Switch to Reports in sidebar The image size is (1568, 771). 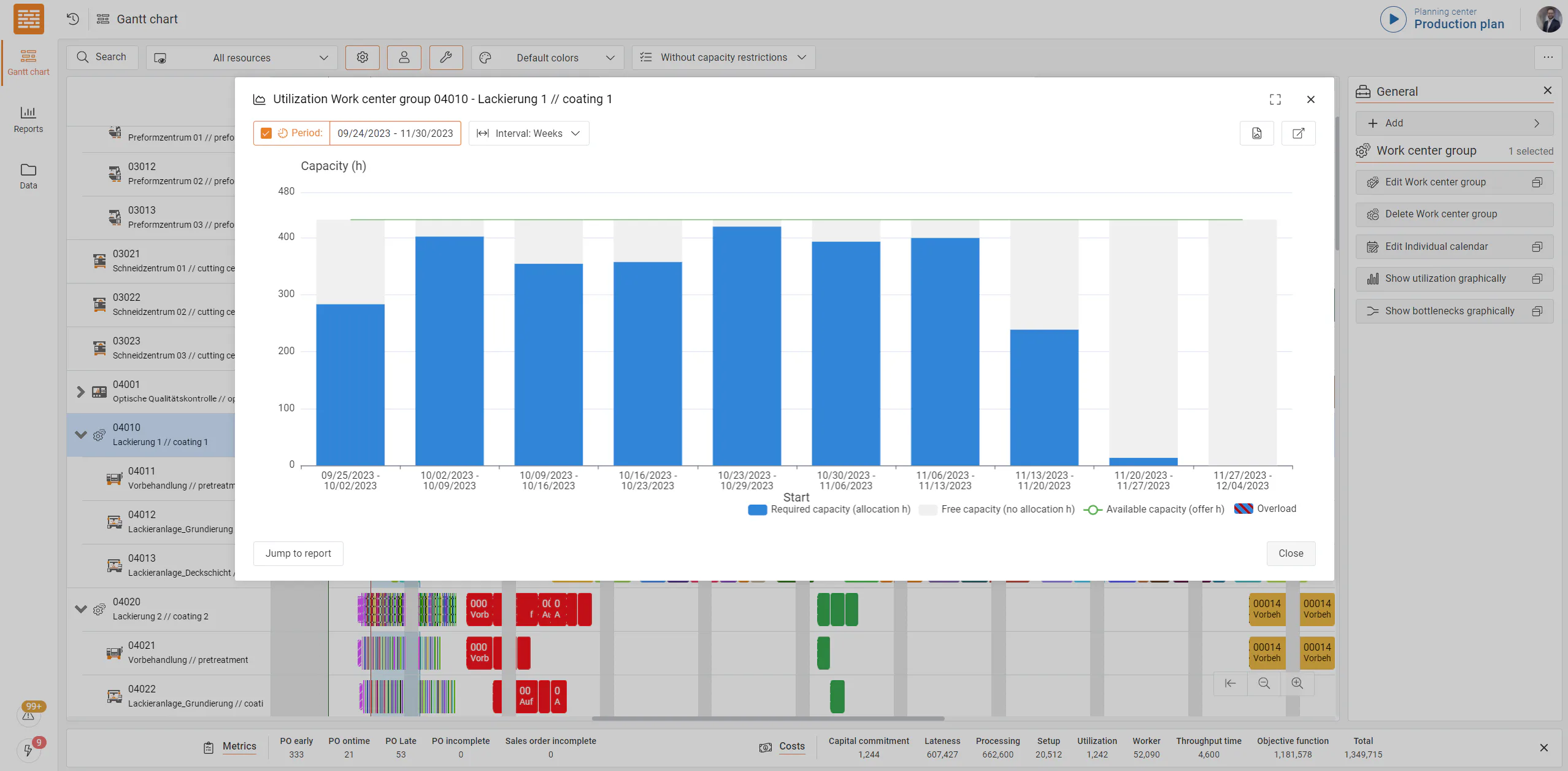click(28, 118)
